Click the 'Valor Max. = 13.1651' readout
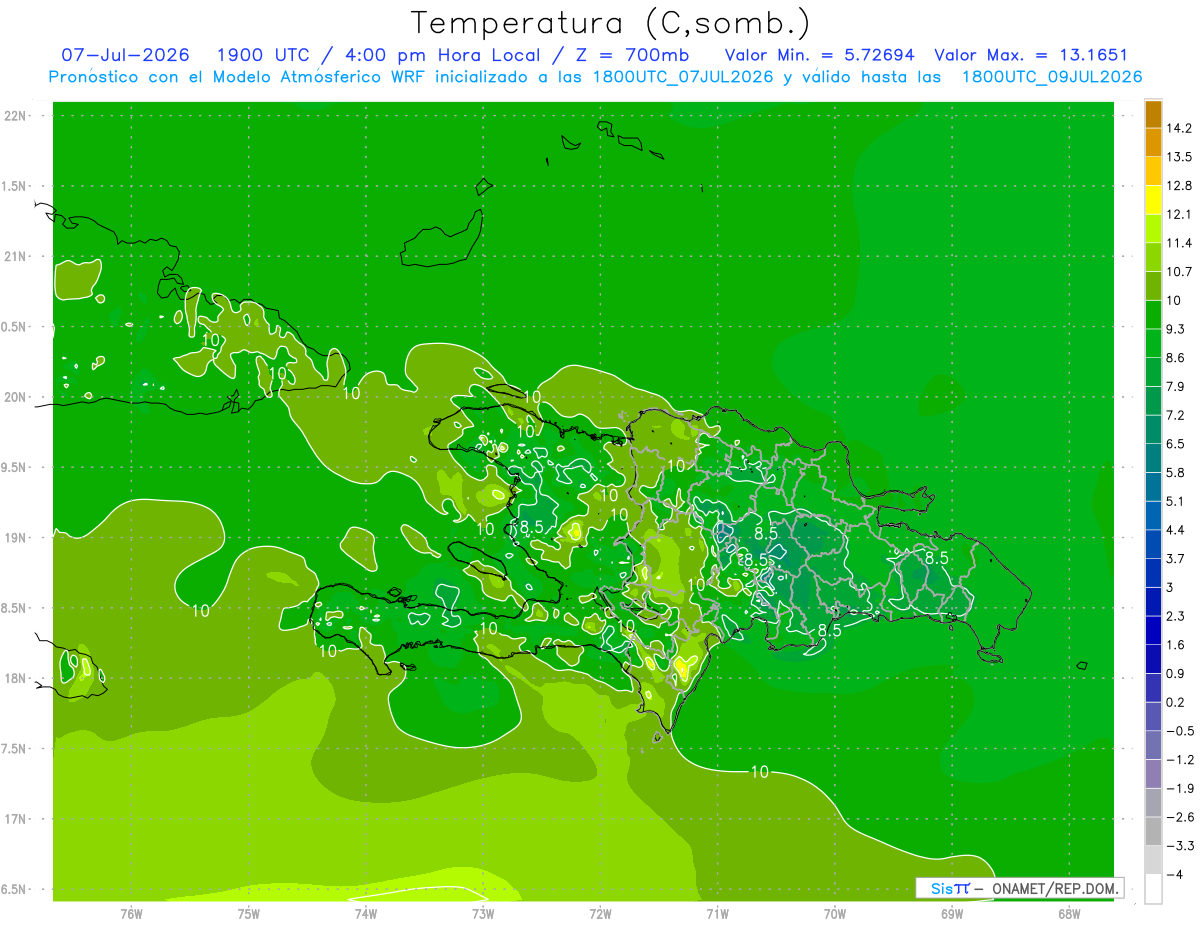Viewport: 1200px width, 927px height. click(1031, 55)
